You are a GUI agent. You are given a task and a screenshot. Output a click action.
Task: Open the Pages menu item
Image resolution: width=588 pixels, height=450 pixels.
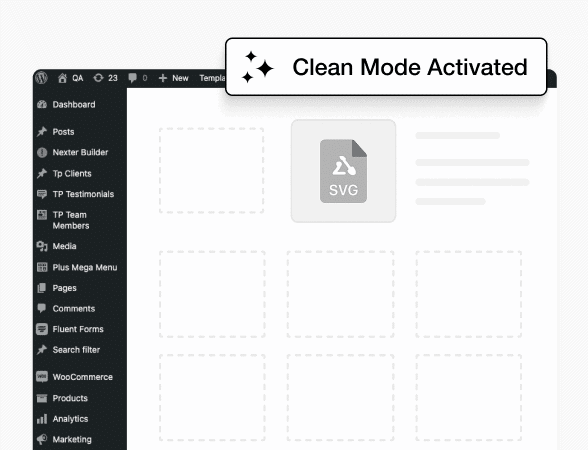click(x=64, y=288)
